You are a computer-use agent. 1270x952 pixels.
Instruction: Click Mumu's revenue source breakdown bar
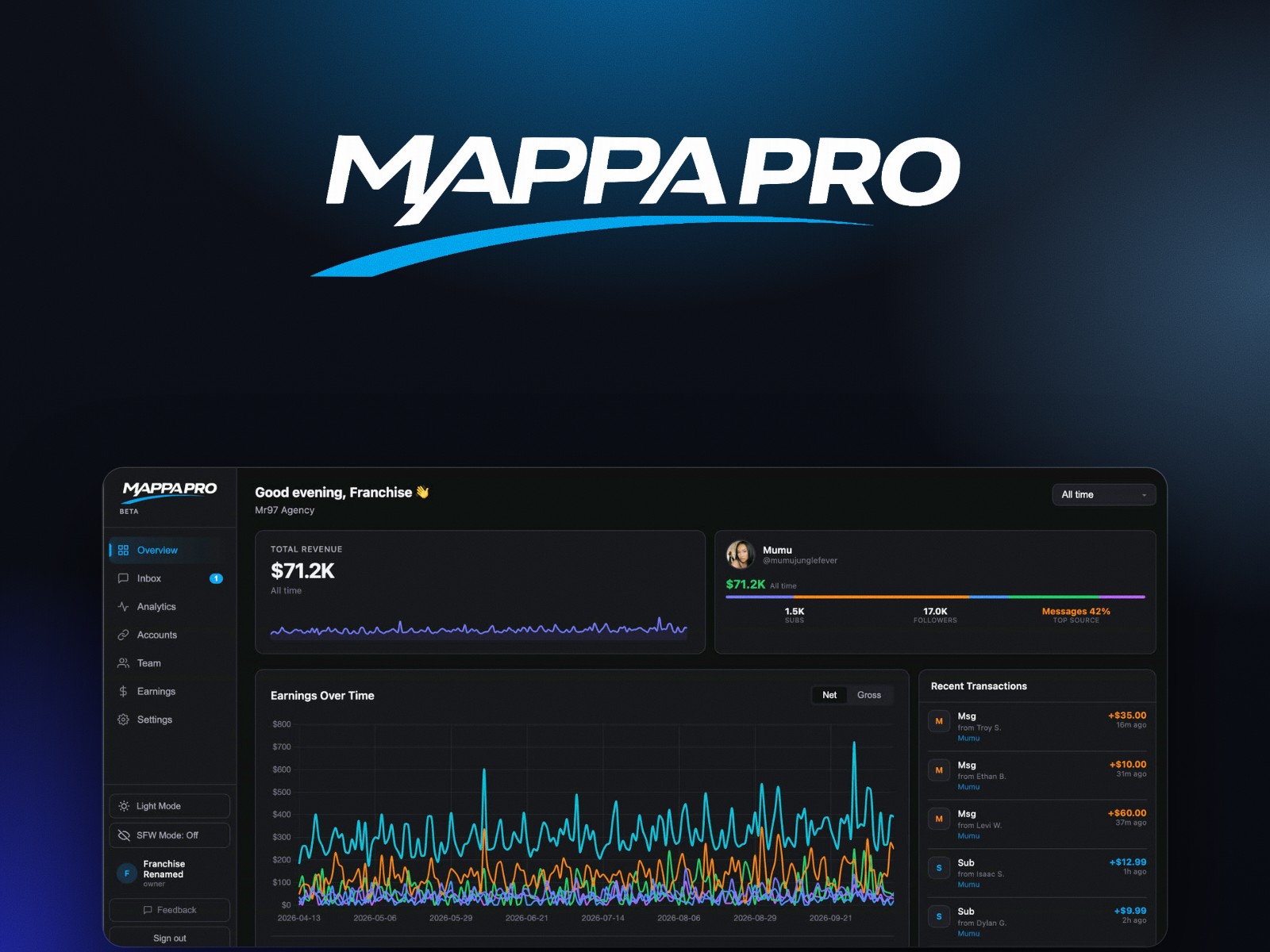(935, 597)
